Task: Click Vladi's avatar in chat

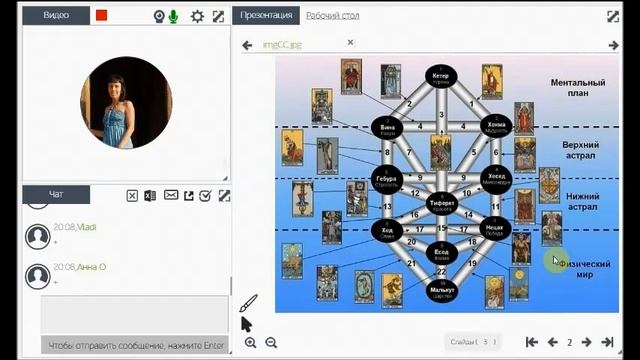Action: (x=38, y=236)
